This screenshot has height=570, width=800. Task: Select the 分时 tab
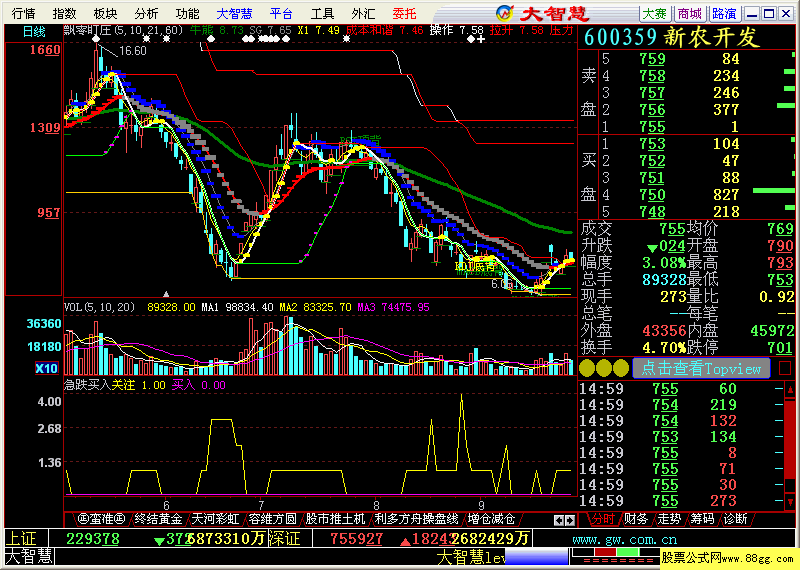[603, 519]
